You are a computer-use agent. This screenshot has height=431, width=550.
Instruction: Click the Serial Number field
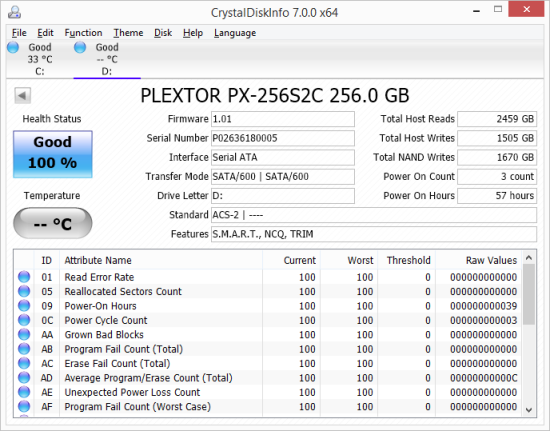click(x=283, y=138)
